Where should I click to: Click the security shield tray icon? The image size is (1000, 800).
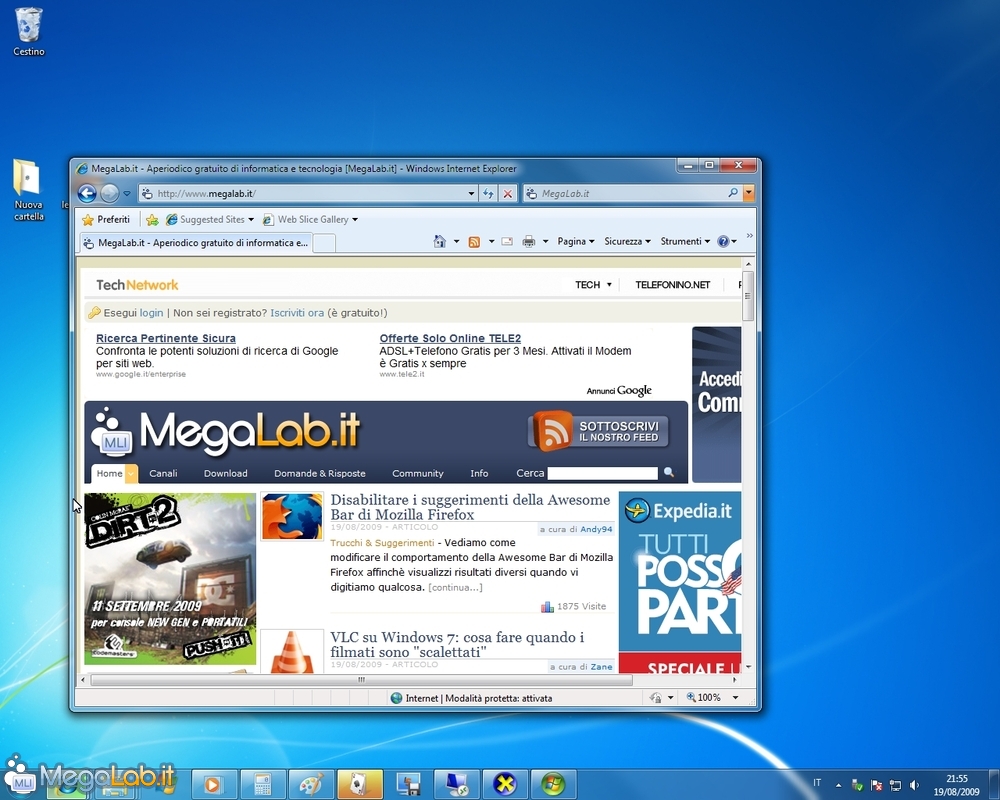coord(858,785)
